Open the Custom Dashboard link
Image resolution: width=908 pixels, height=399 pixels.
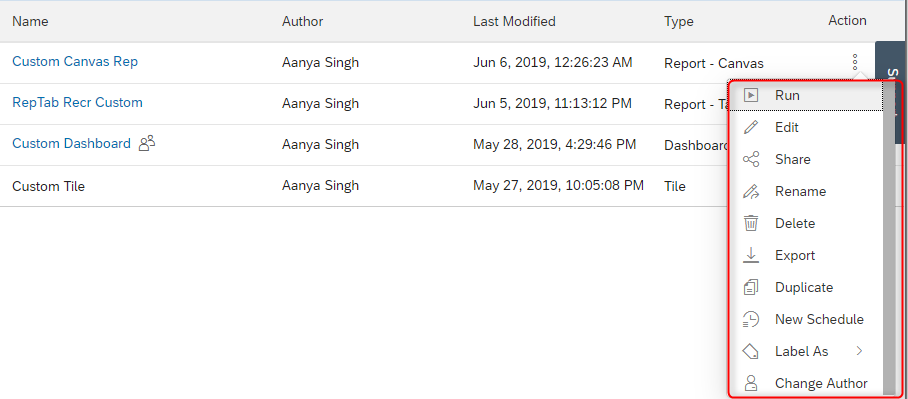coord(71,144)
